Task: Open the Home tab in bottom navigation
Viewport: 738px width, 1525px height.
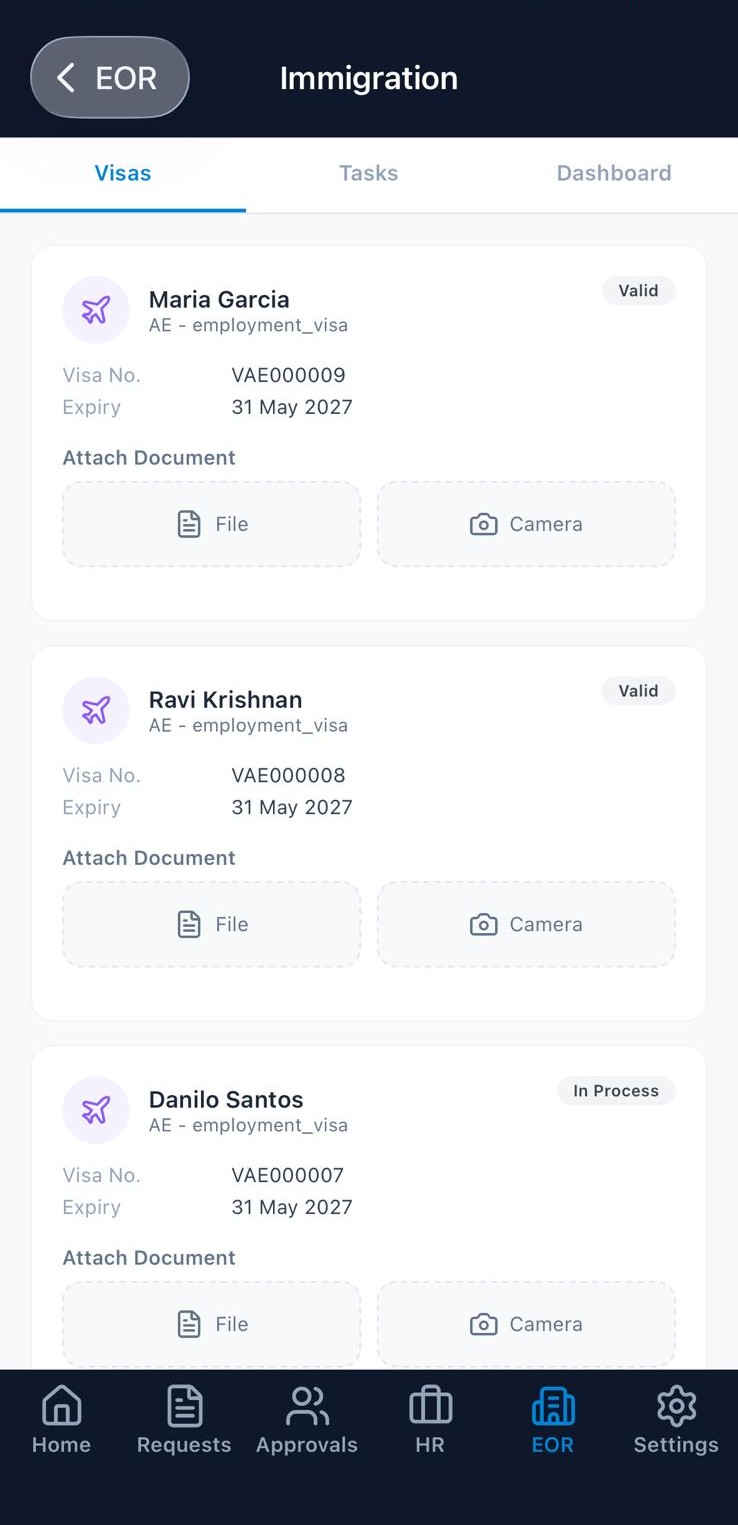Action: pos(61,1419)
